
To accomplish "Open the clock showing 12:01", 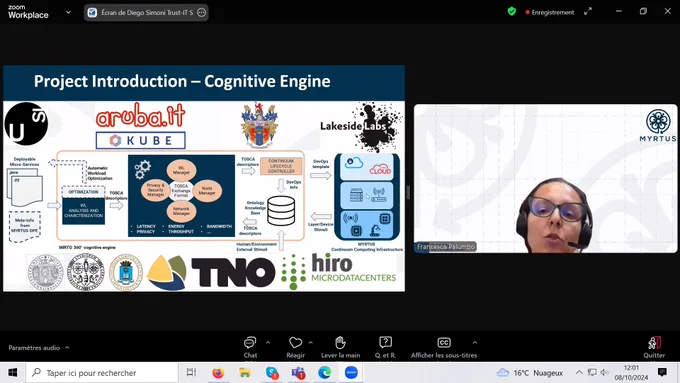I will pyautogui.click(x=631, y=373).
